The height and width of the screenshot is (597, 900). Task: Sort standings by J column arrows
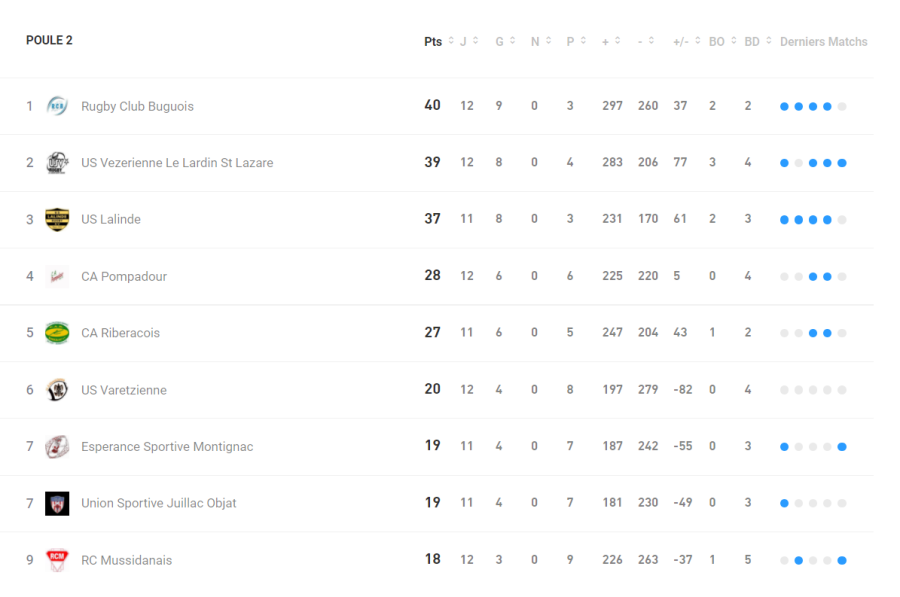point(475,41)
